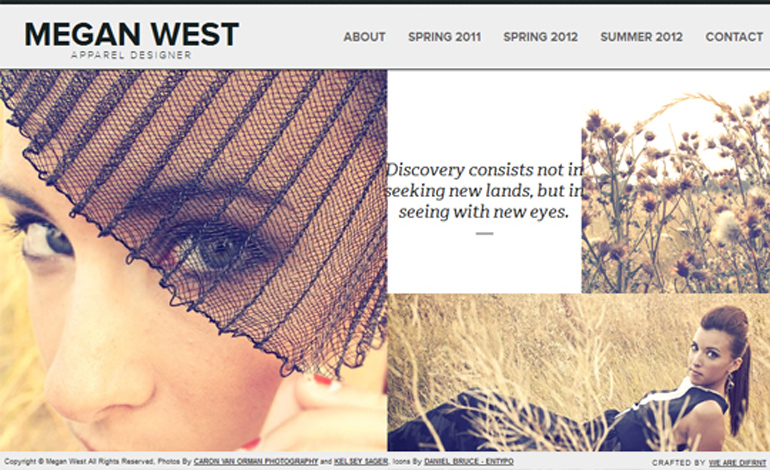
Task: Open the Contact page
Action: click(x=734, y=37)
